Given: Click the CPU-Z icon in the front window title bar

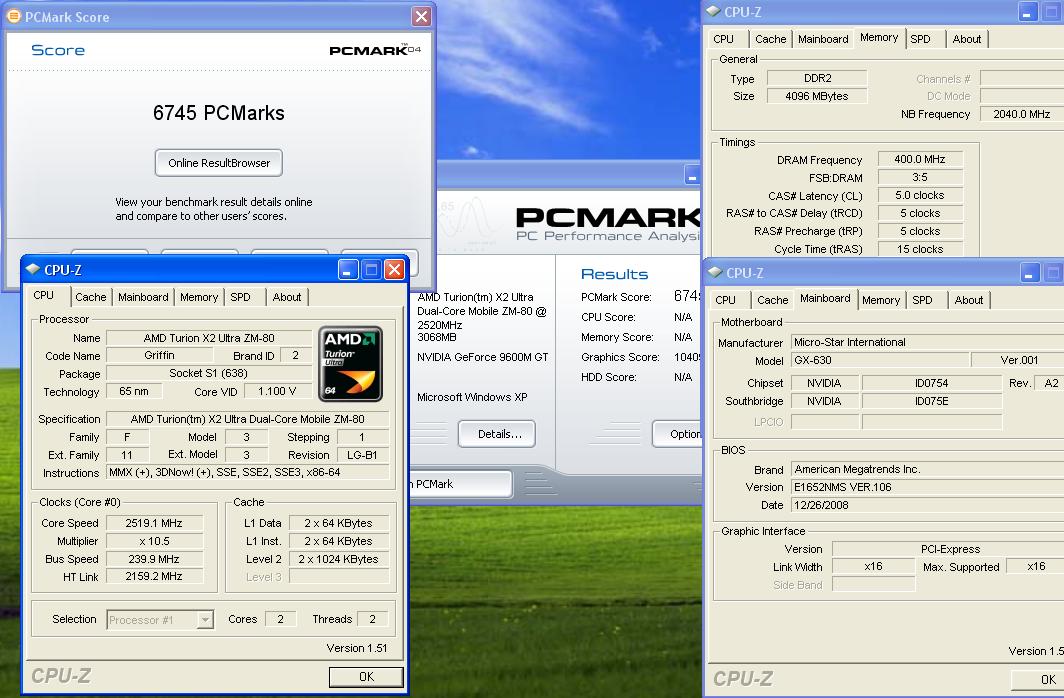Looking at the screenshot, I should 32,269.
